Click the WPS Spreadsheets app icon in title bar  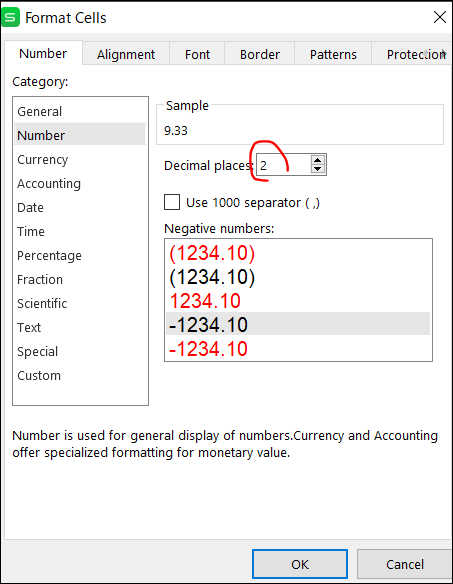click(10, 17)
